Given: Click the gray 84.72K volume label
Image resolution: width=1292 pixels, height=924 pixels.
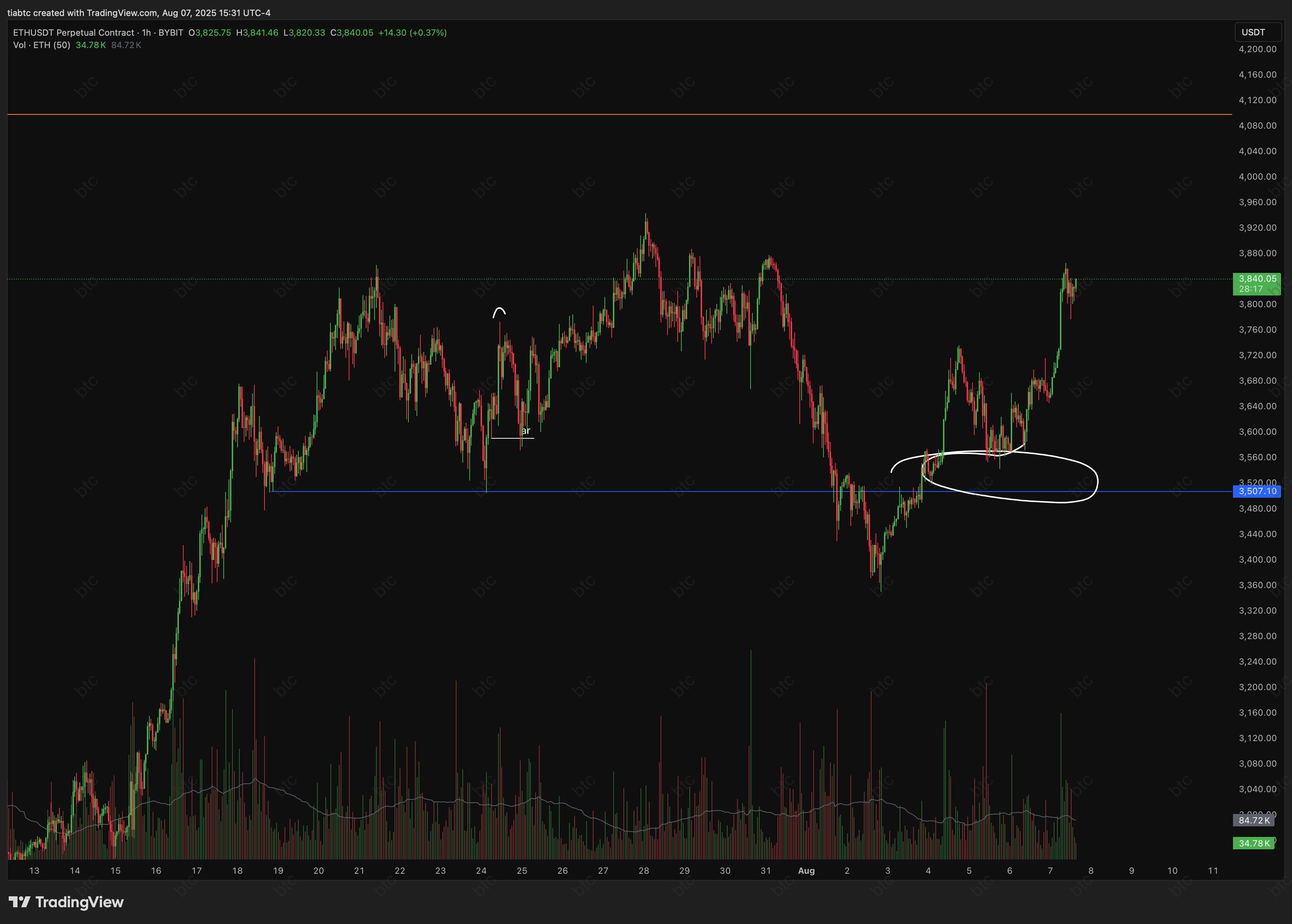Looking at the screenshot, I should (1254, 820).
